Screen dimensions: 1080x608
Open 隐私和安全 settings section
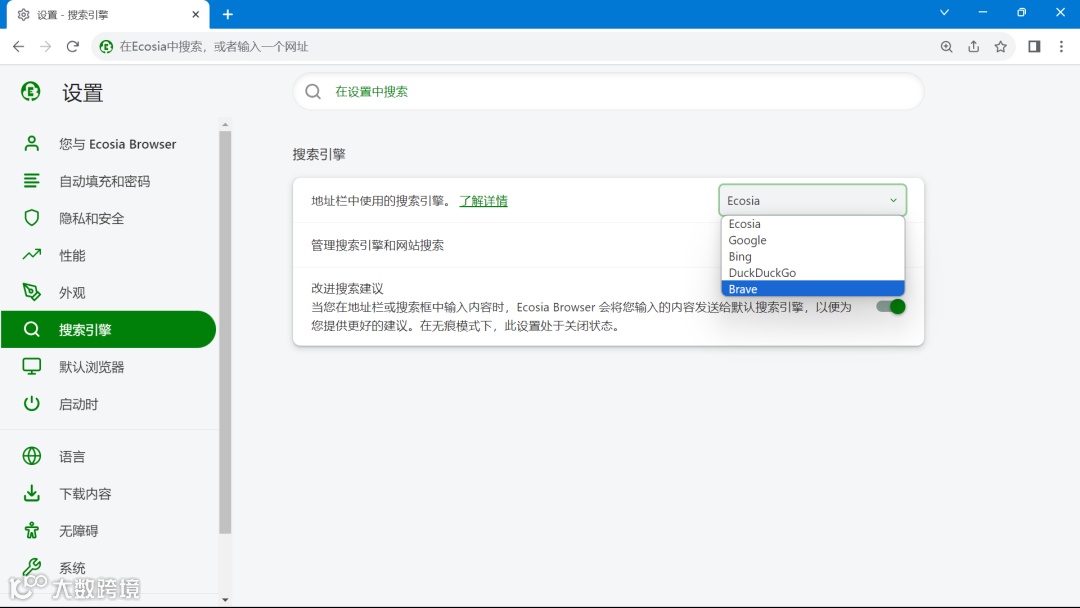point(109,218)
